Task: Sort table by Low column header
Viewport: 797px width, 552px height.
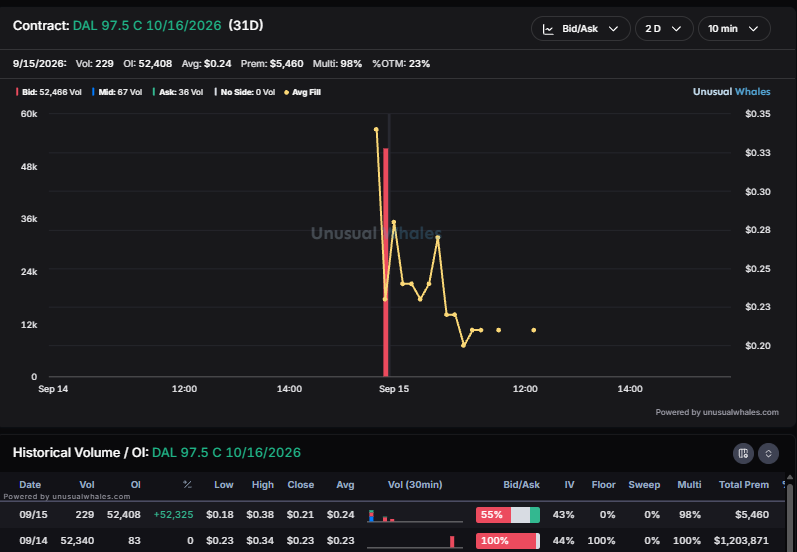Action: [x=224, y=484]
